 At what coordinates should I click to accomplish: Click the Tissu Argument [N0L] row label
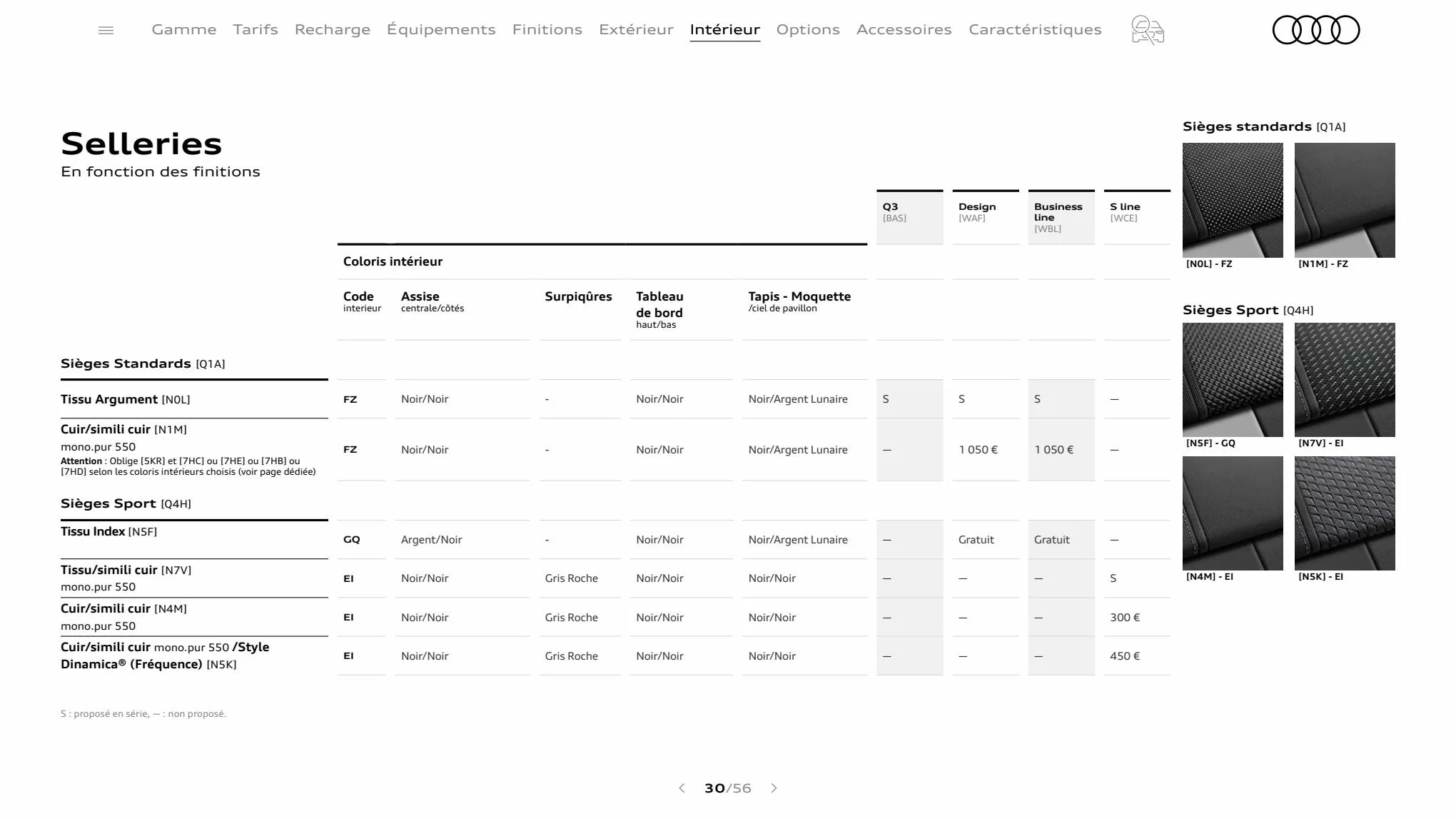126,399
